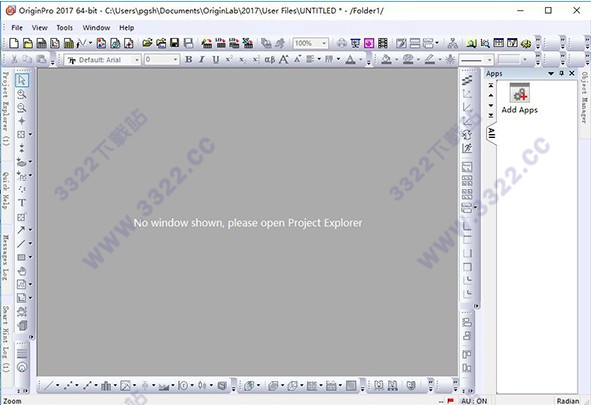Select the Zoom In tool

point(21,94)
